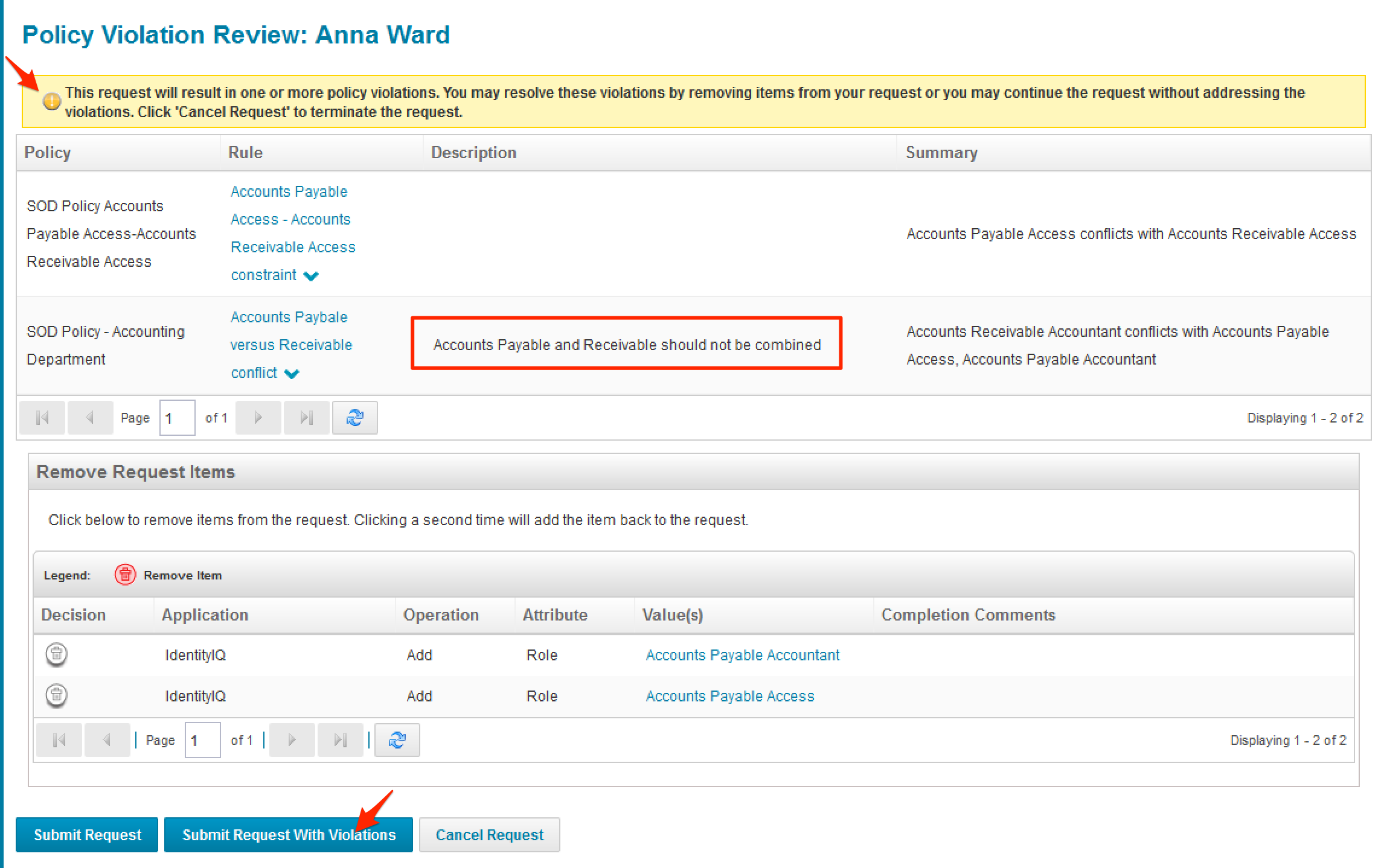Click the Value(s) column header
This screenshot has width=1384, height=868.
[x=754, y=615]
